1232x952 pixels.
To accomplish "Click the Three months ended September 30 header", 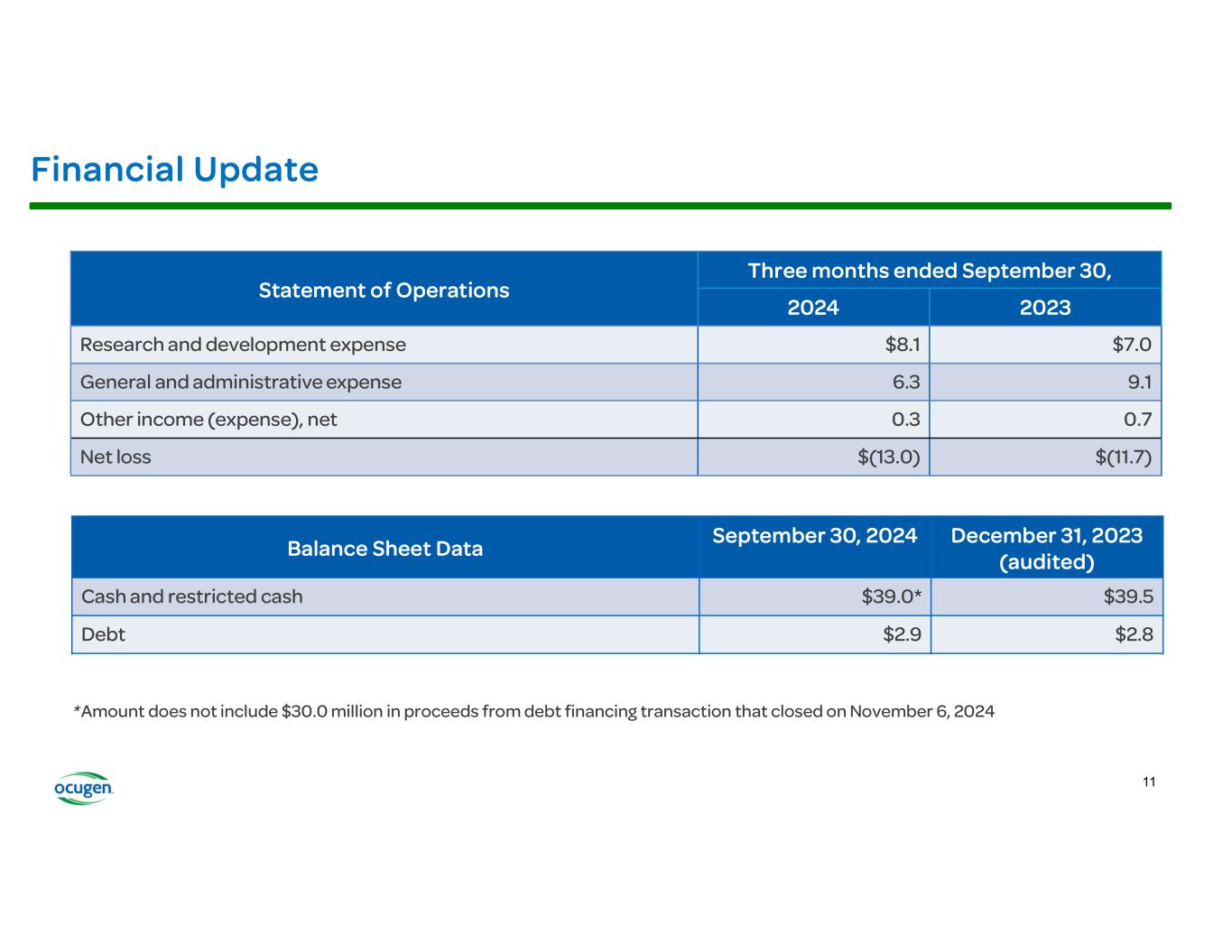I will (x=929, y=271).
